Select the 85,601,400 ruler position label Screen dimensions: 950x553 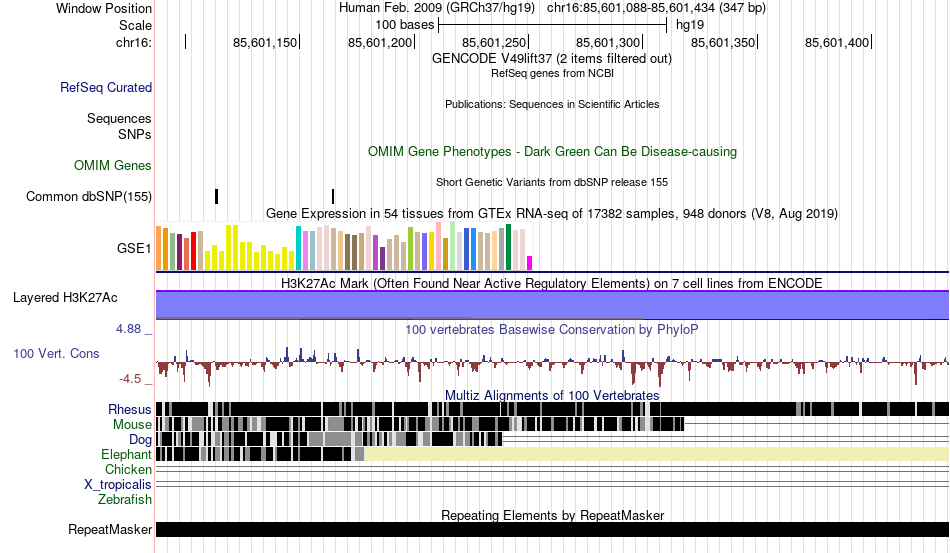(837, 42)
